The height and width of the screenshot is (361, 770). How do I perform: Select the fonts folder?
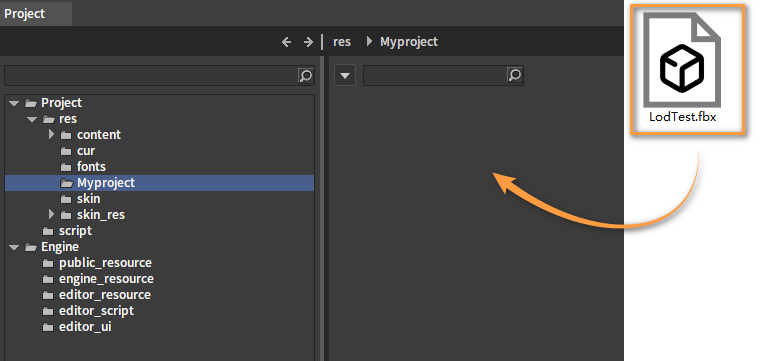pyautogui.click(x=91, y=167)
